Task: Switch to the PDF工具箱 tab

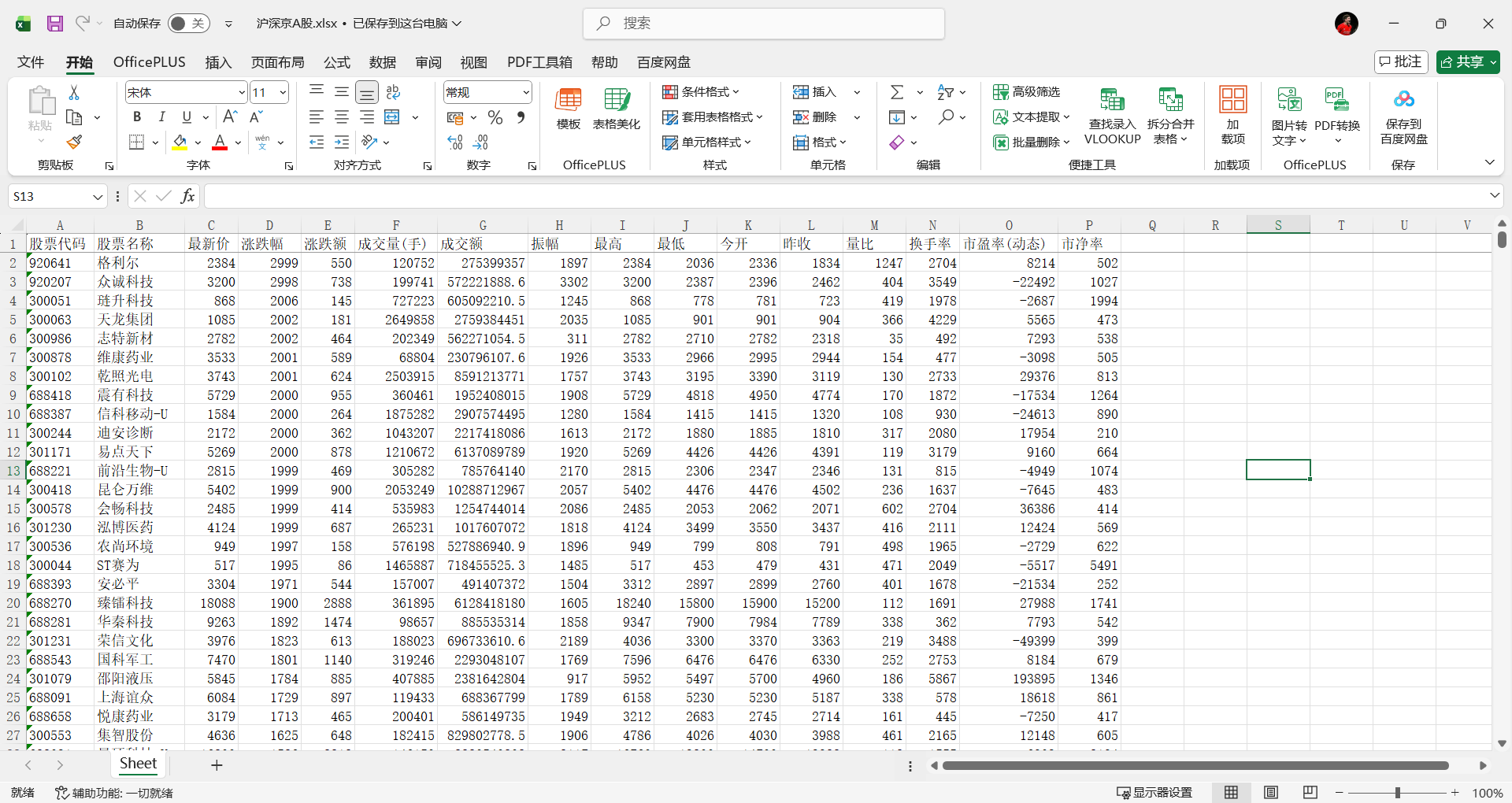Action: coord(539,62)
